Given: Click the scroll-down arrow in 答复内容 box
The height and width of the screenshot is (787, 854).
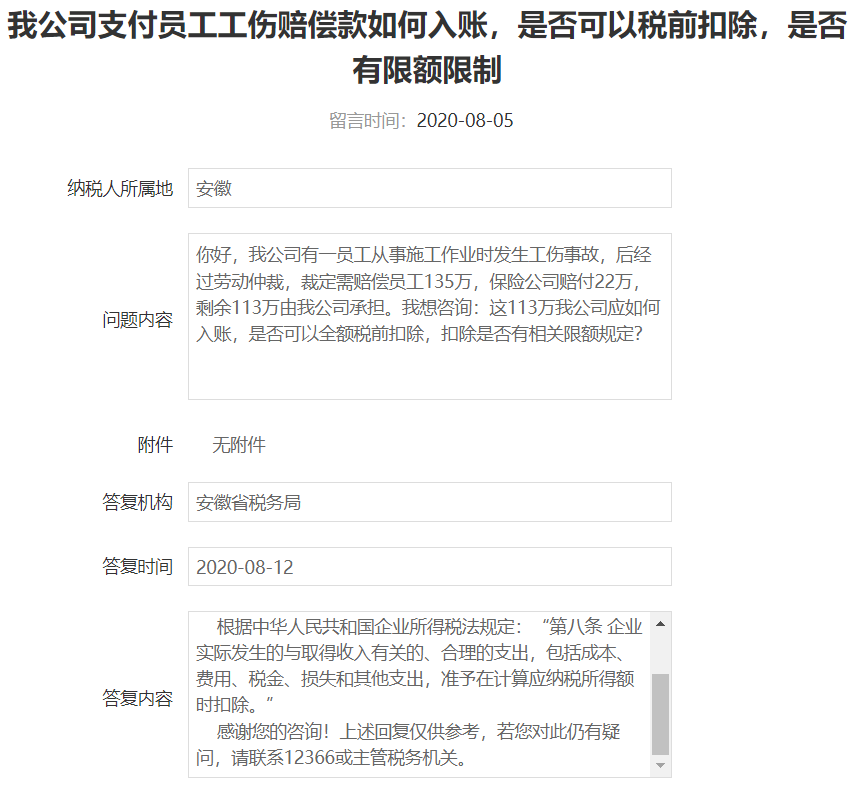Looking at the screenshot, I should [660, 766].
